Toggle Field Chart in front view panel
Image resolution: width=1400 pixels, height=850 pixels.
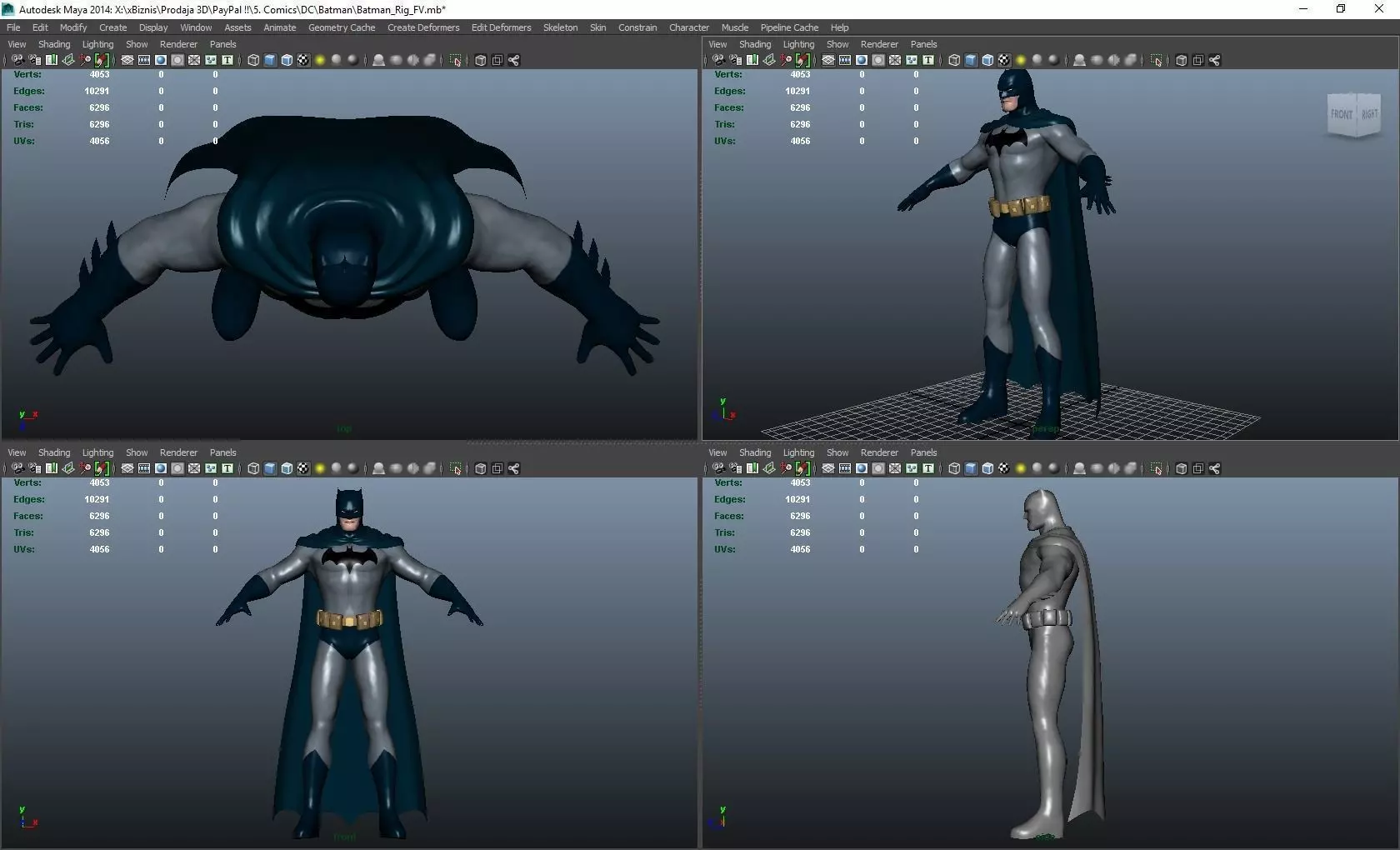(194, 468)
